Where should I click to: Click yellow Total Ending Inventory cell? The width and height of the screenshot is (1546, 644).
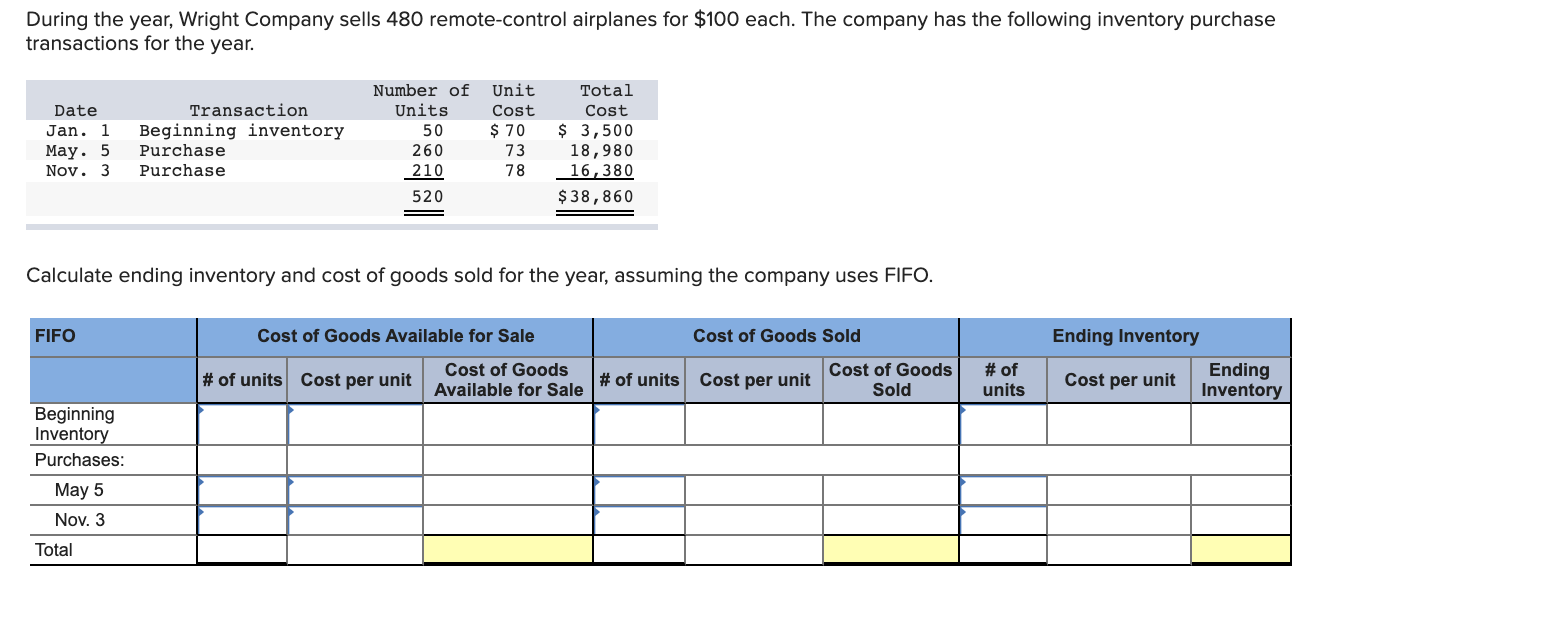(x=1240, y=549)
